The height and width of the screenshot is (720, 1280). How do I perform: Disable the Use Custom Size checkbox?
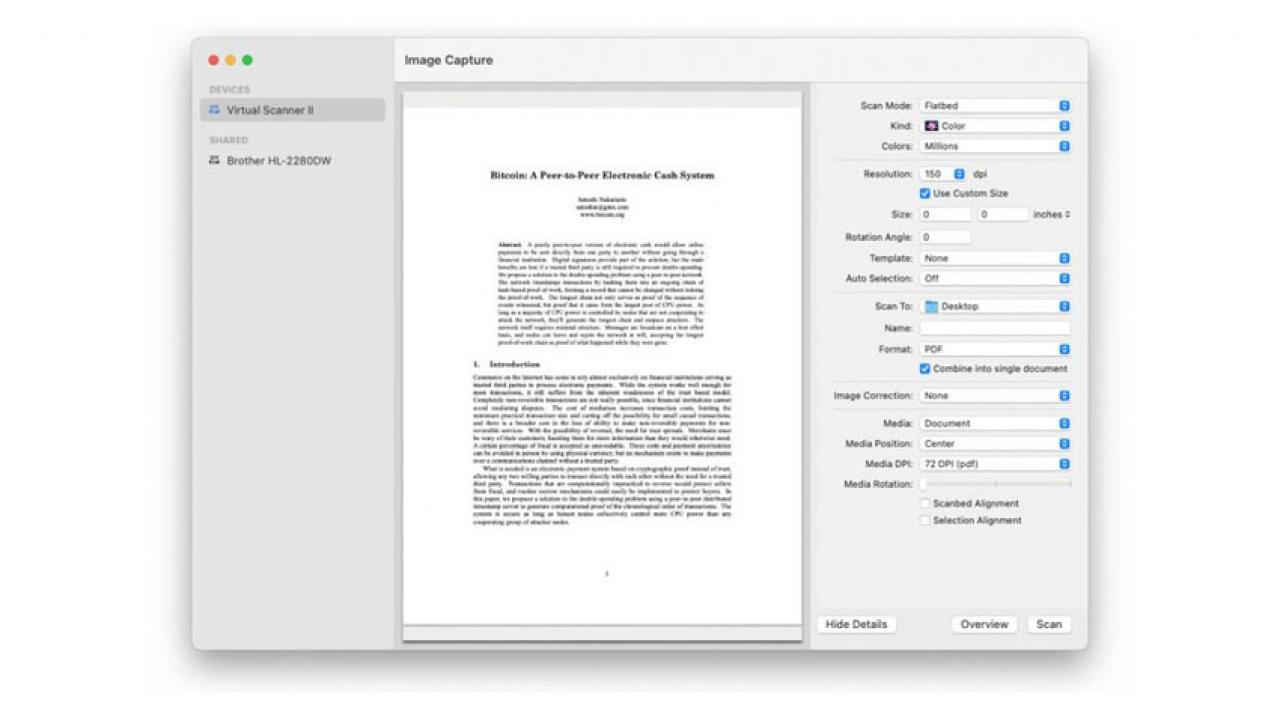[x=925, y=193]
